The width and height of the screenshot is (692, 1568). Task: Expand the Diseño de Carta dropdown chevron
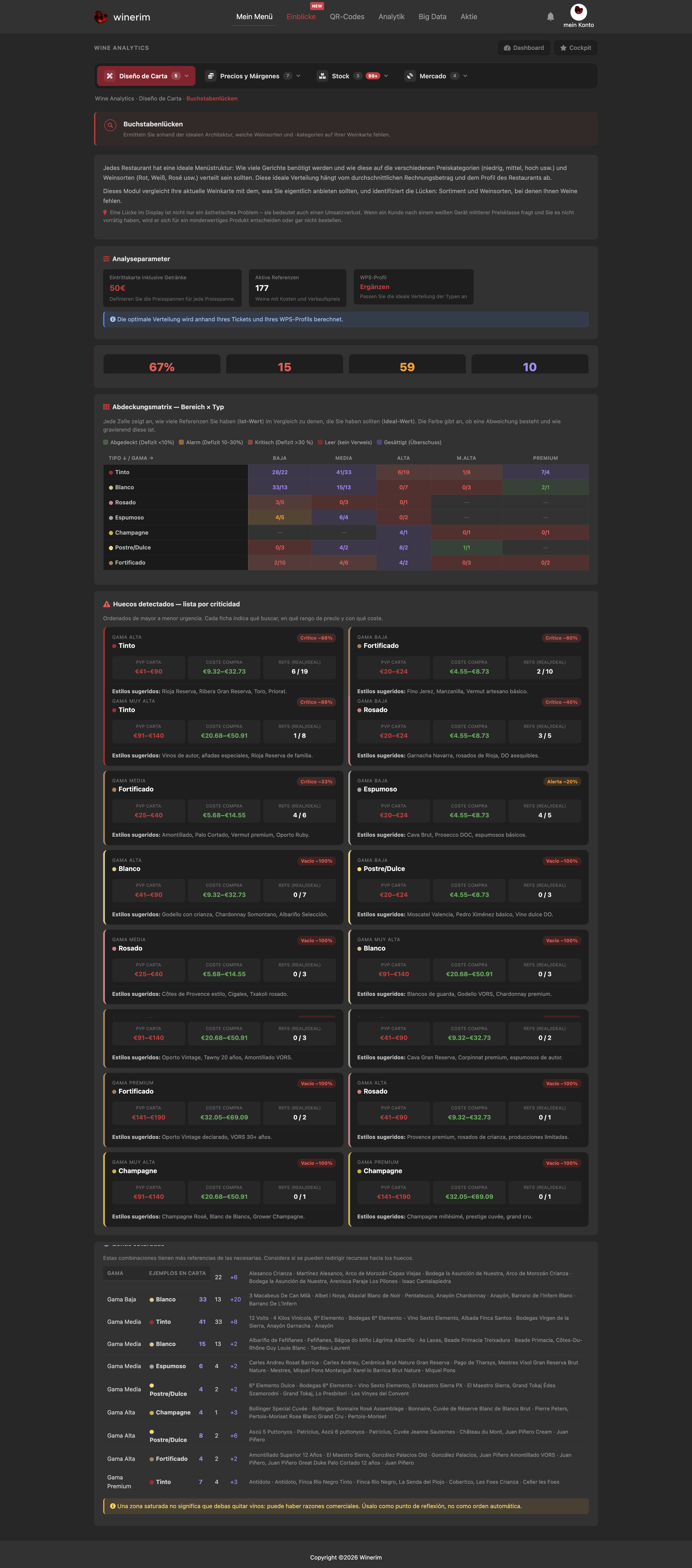point(186,76)
